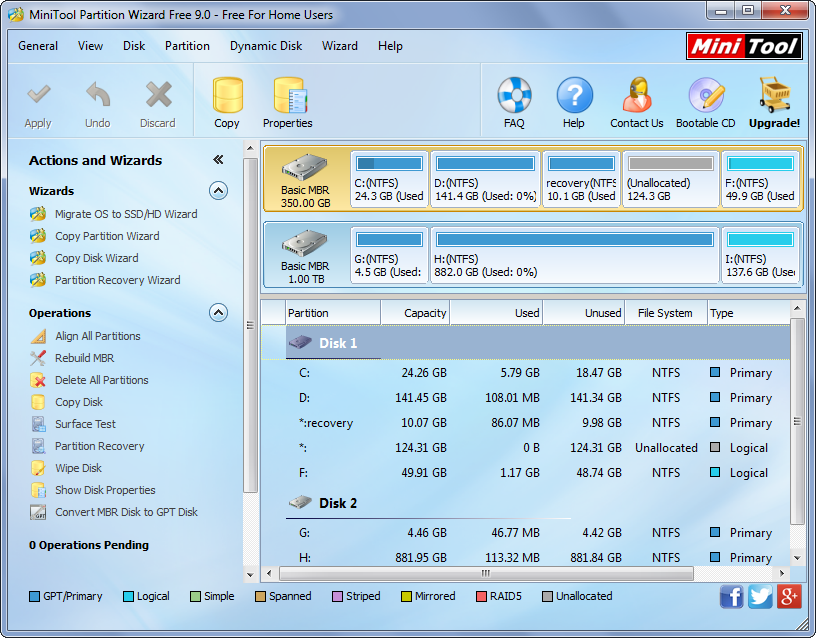Open the Dynamic Disk menu

[x=266, y=46]
